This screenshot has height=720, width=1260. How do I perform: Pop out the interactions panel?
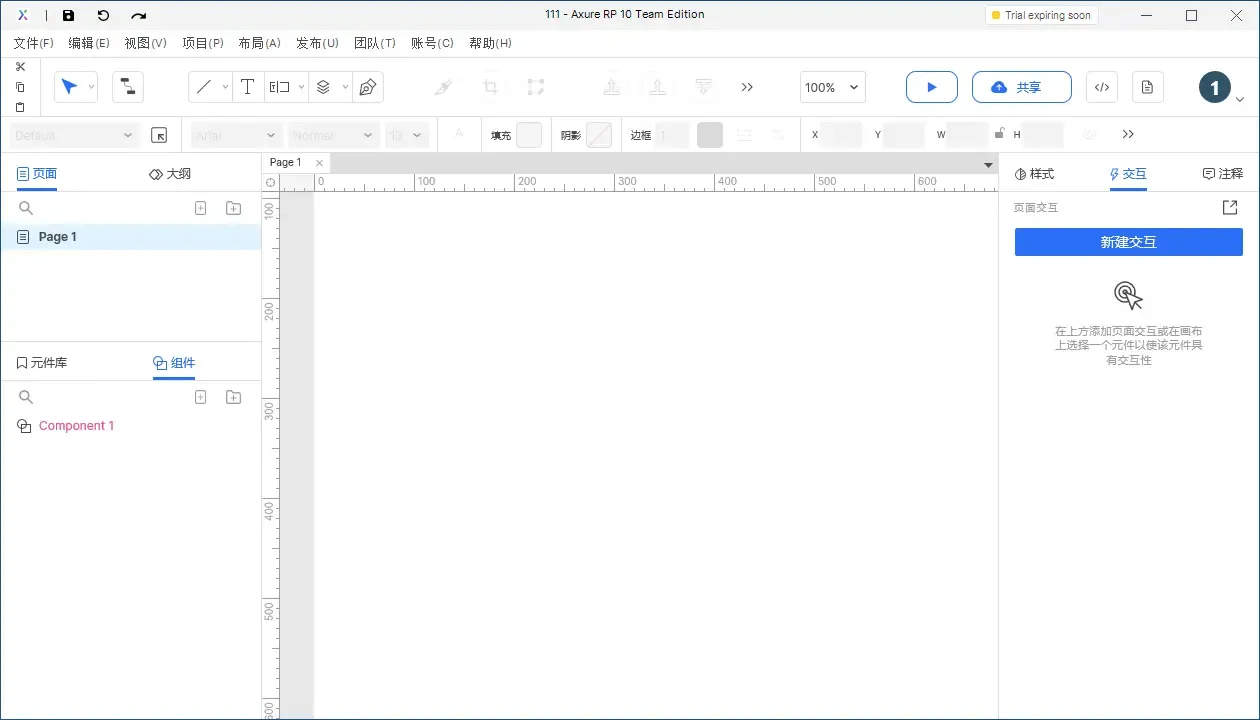point(1230,208)
